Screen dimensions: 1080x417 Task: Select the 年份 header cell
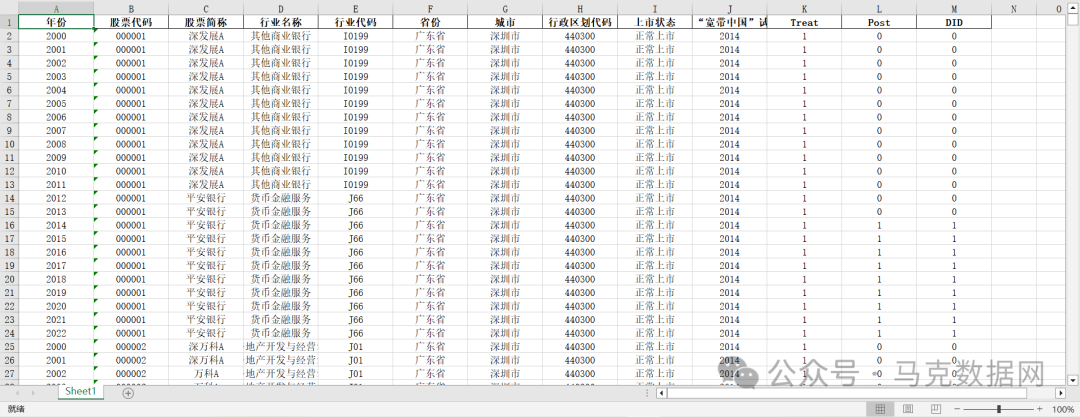pos(56,22)
